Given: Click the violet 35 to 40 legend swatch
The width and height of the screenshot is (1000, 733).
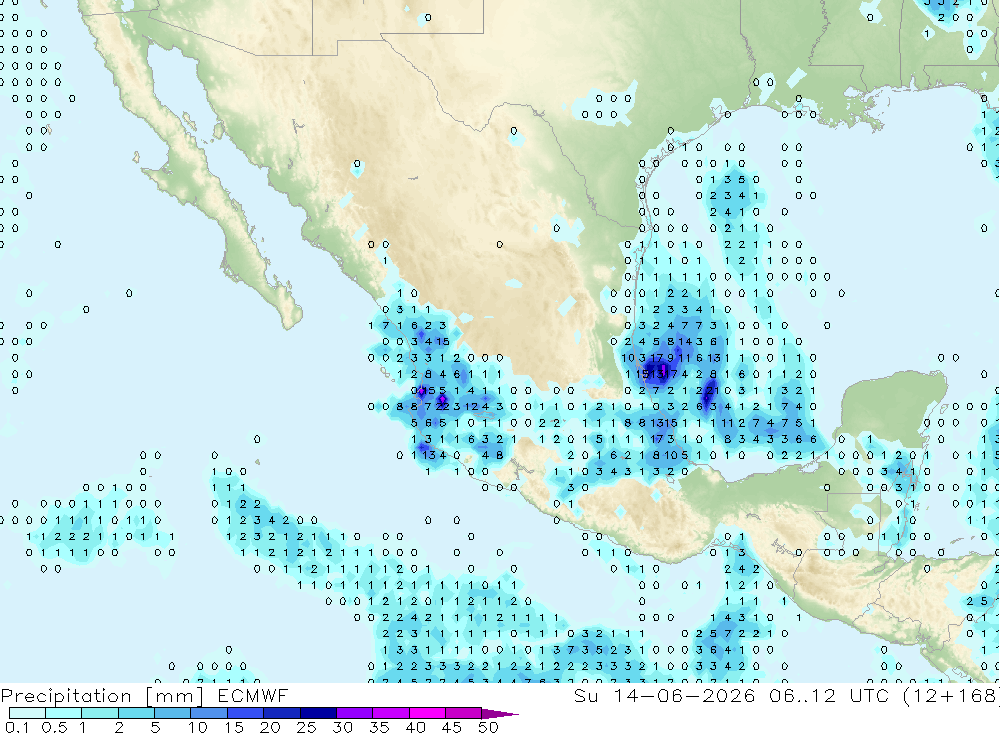Looking at the screenshot, I should 390,713.
